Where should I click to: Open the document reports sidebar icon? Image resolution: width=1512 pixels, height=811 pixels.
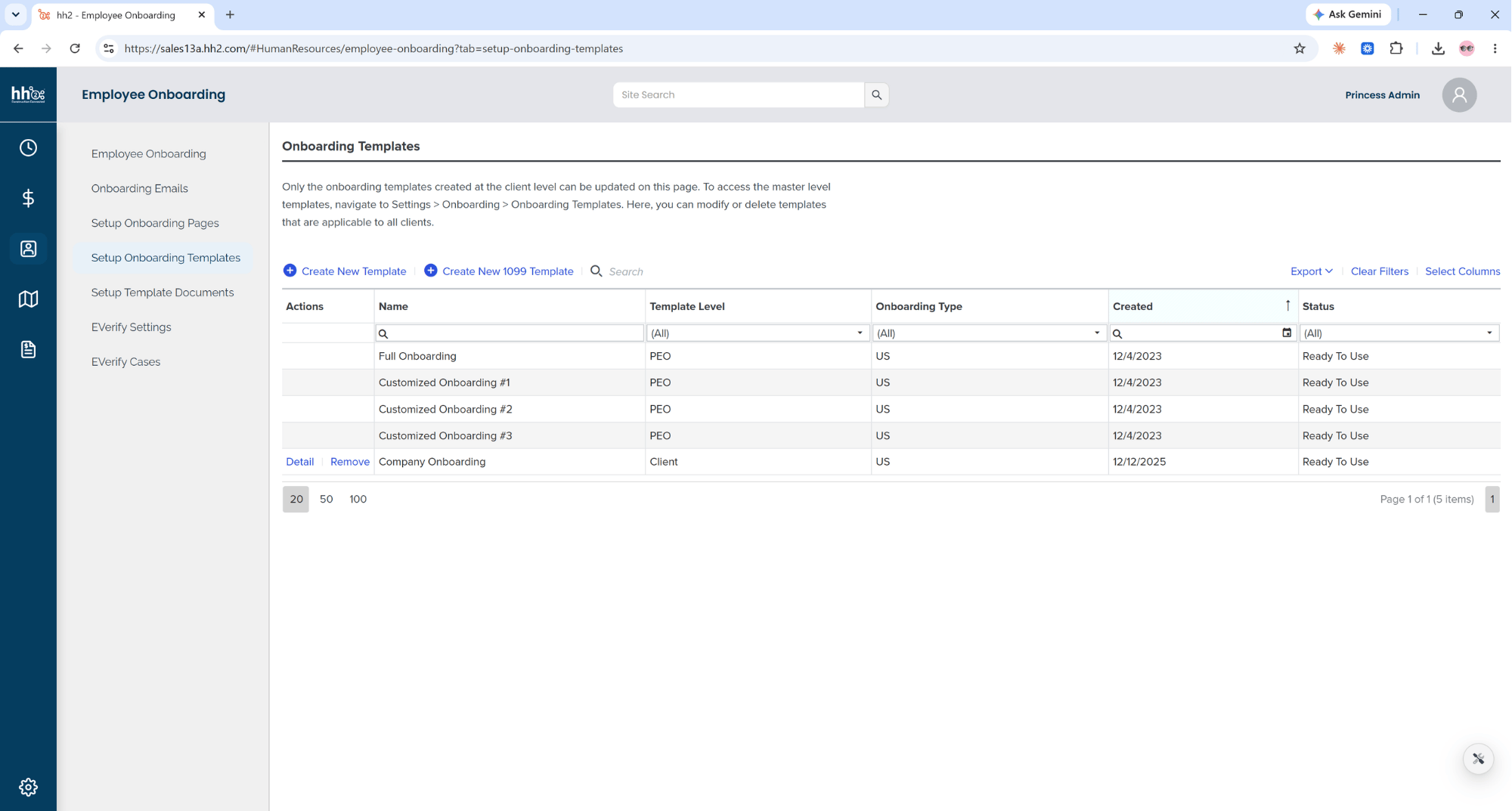coord(28,349)
